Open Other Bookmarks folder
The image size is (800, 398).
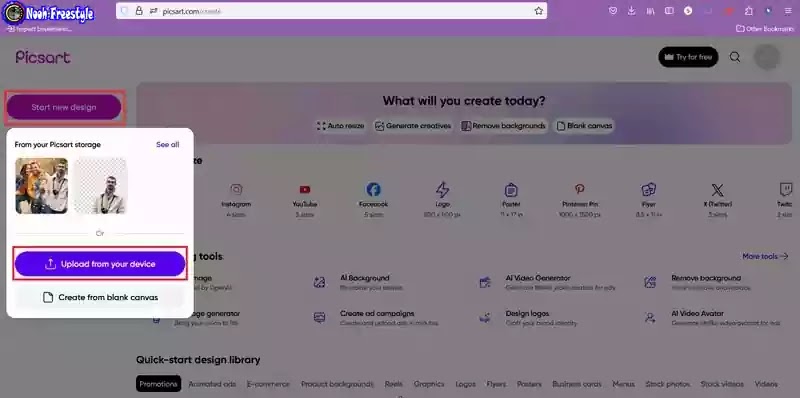[x=765, y=29]
